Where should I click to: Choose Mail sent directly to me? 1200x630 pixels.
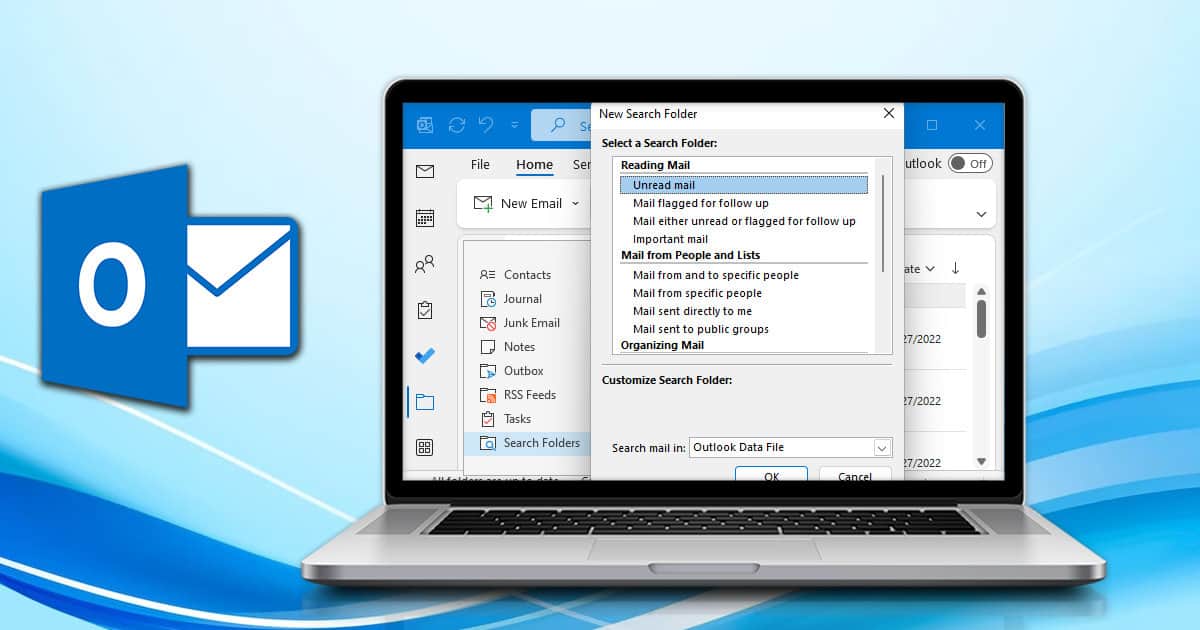[x=692, y=311]
